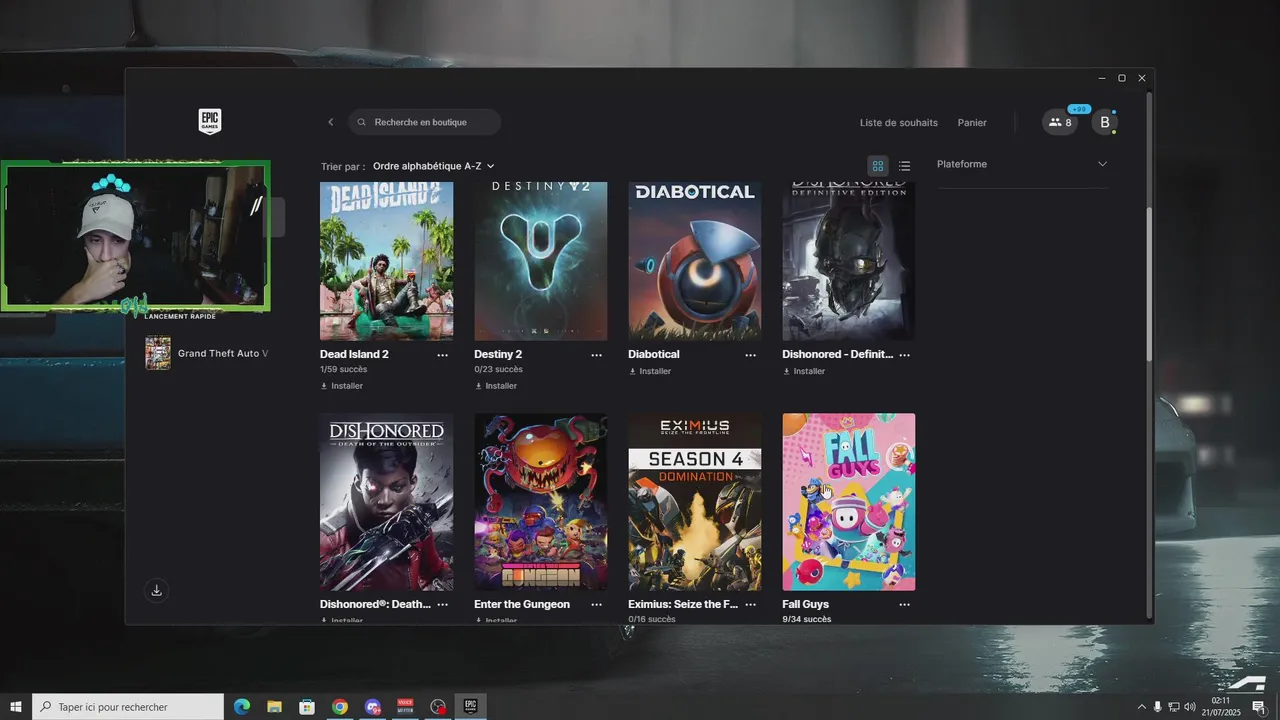Open the Windows Start menu

pyautogui.click(x=15, y=707)
